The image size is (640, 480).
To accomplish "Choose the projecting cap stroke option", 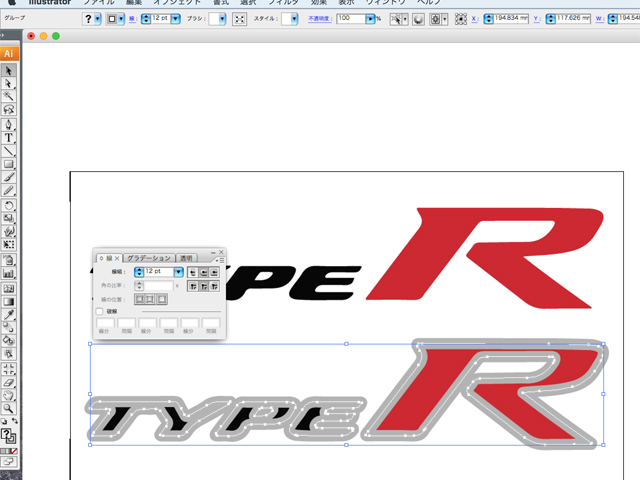I will point(214,273).
